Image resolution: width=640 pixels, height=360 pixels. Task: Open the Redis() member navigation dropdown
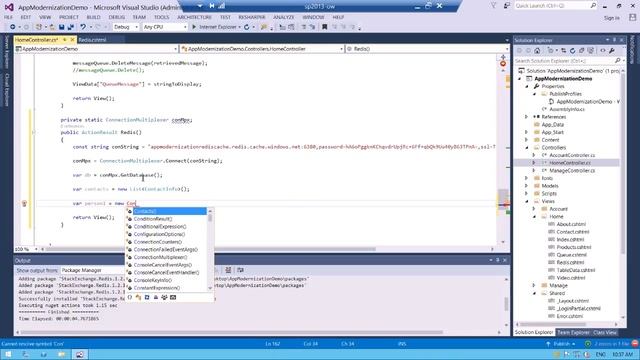(x=427, y=49)
